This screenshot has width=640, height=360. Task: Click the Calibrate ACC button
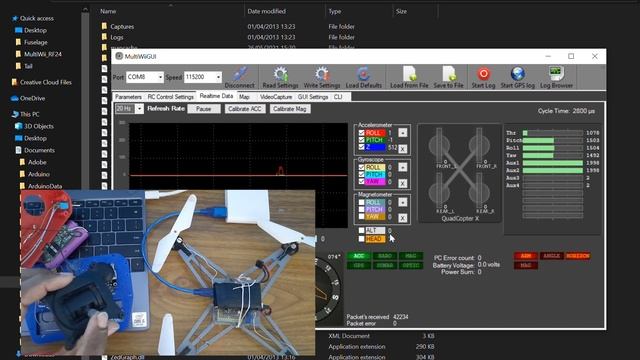244,109
